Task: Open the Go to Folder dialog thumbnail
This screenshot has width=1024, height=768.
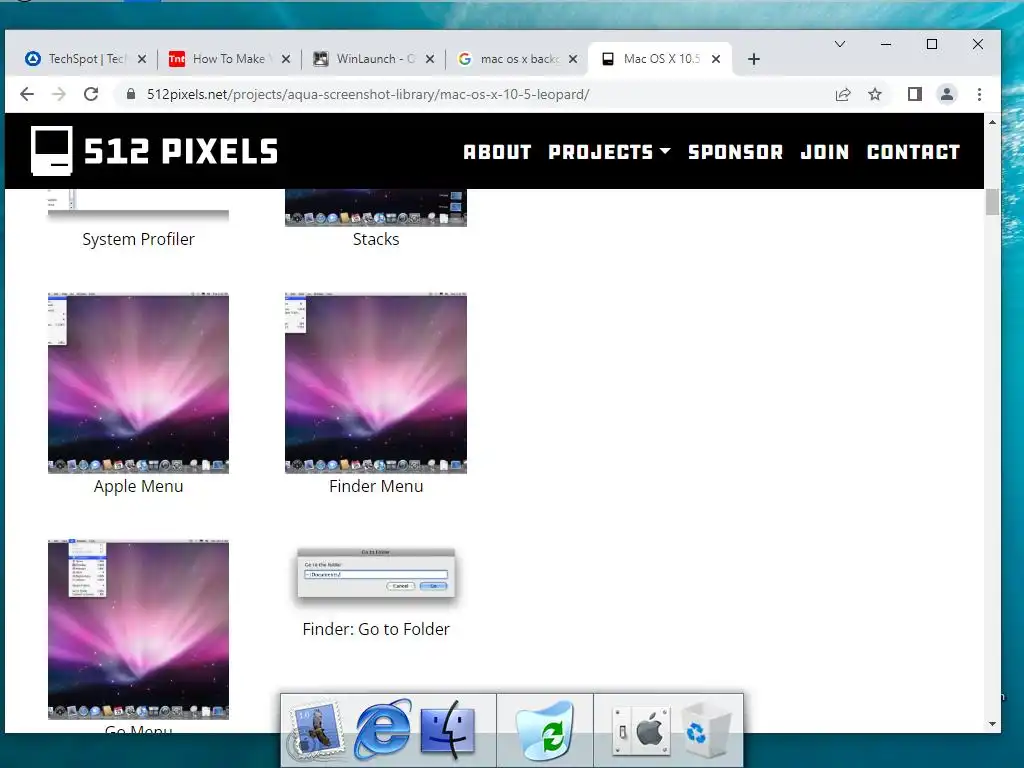Action: (376, 574)
